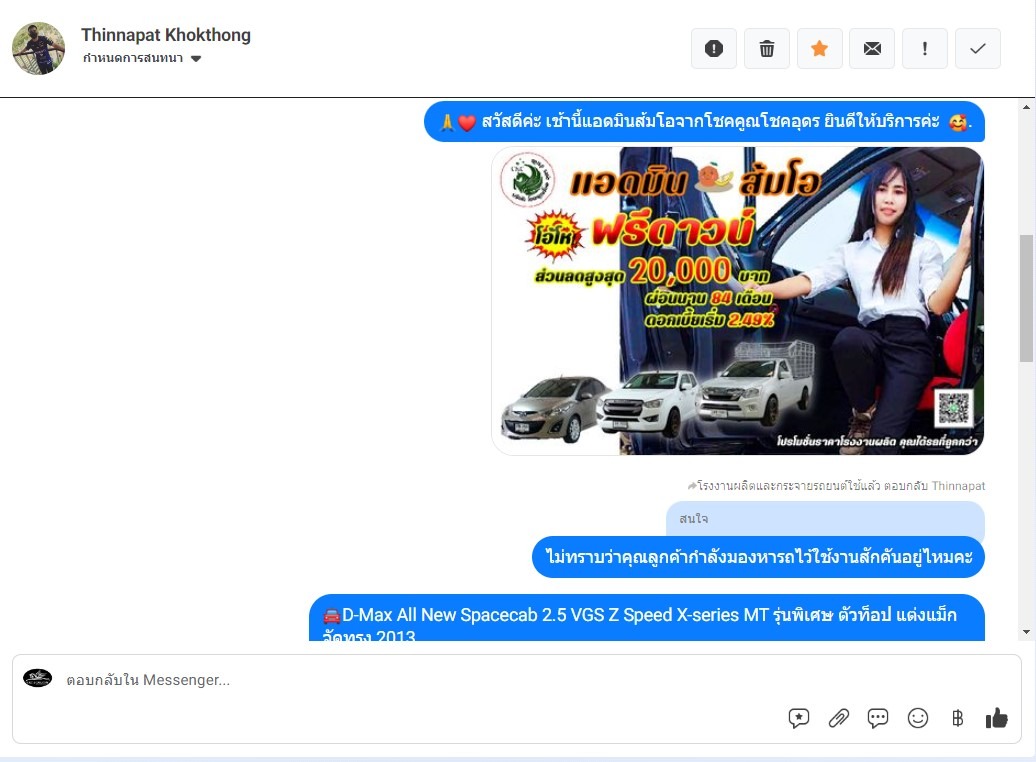Mark conversation as spam with the exclamation circle icon
The image size is (1036, 762).
(714, 48)
